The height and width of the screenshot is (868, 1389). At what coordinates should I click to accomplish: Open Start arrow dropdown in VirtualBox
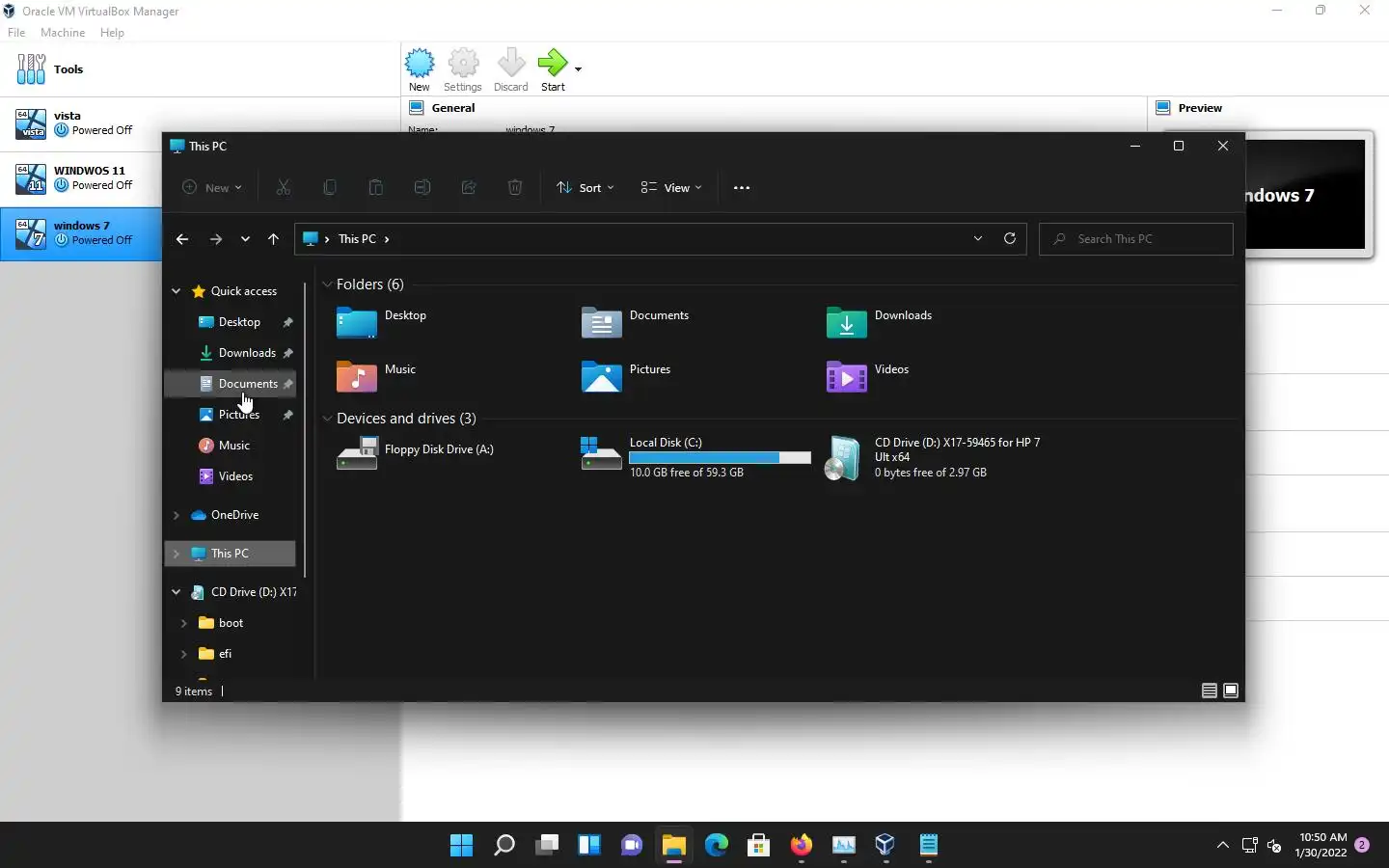pos(578,69)
